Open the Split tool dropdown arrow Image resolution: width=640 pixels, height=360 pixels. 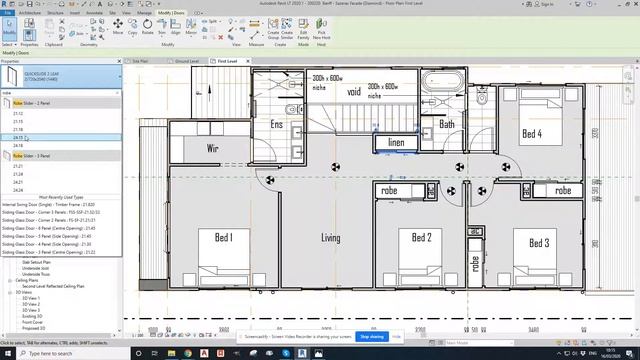[x=220, y=21]
